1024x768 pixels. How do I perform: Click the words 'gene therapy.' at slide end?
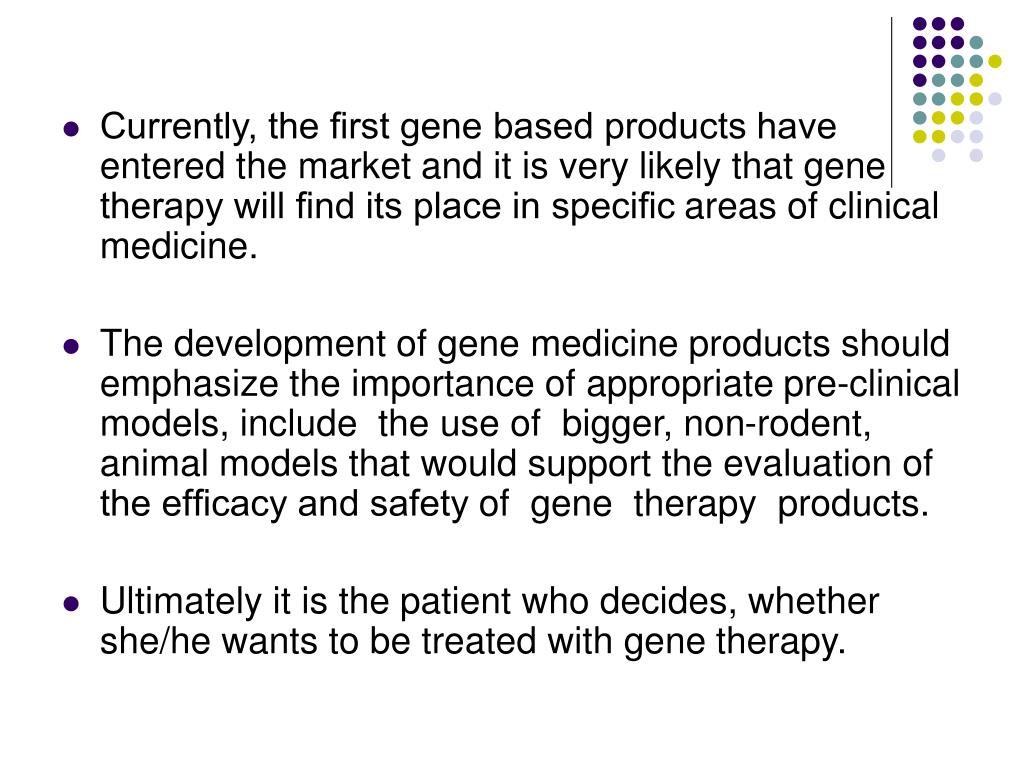pos(734,643)
